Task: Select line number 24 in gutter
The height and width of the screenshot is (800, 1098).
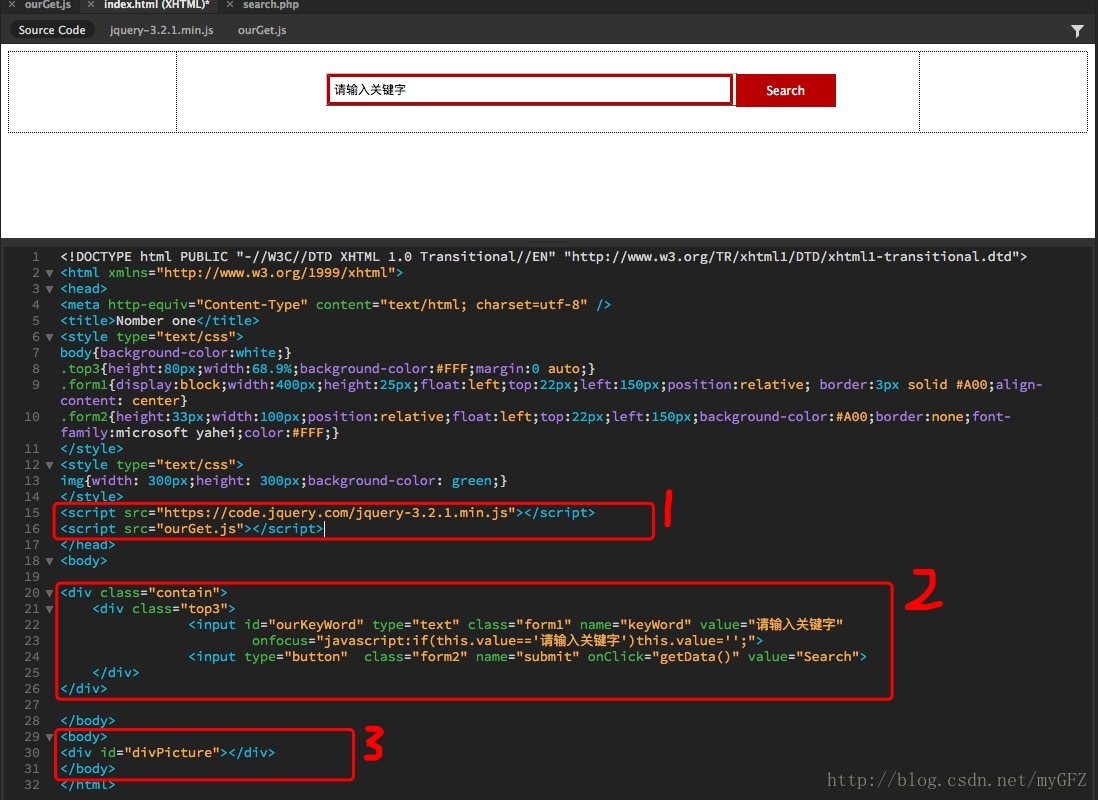Action: [x=32, y=656]
